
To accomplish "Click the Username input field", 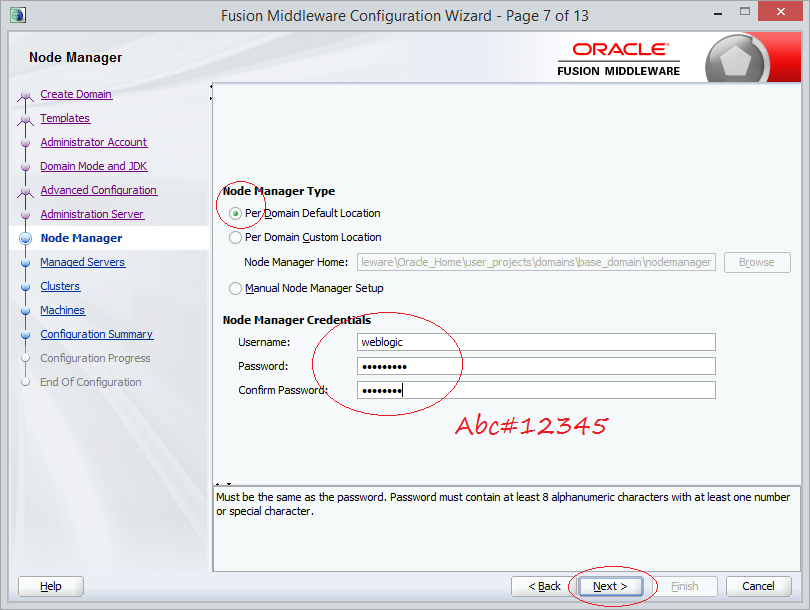I will click(536, 342).
